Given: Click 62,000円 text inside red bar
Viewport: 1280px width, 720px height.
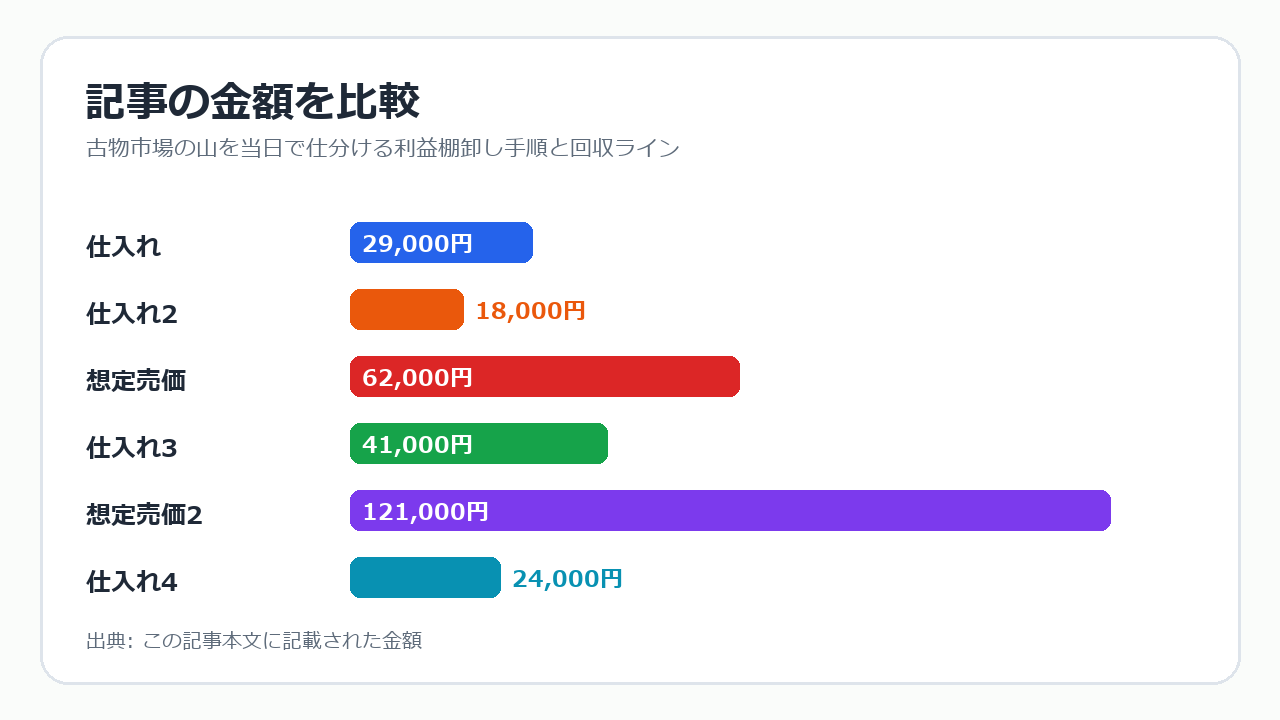Looking at the screenshot, I should tap(417, 378).
